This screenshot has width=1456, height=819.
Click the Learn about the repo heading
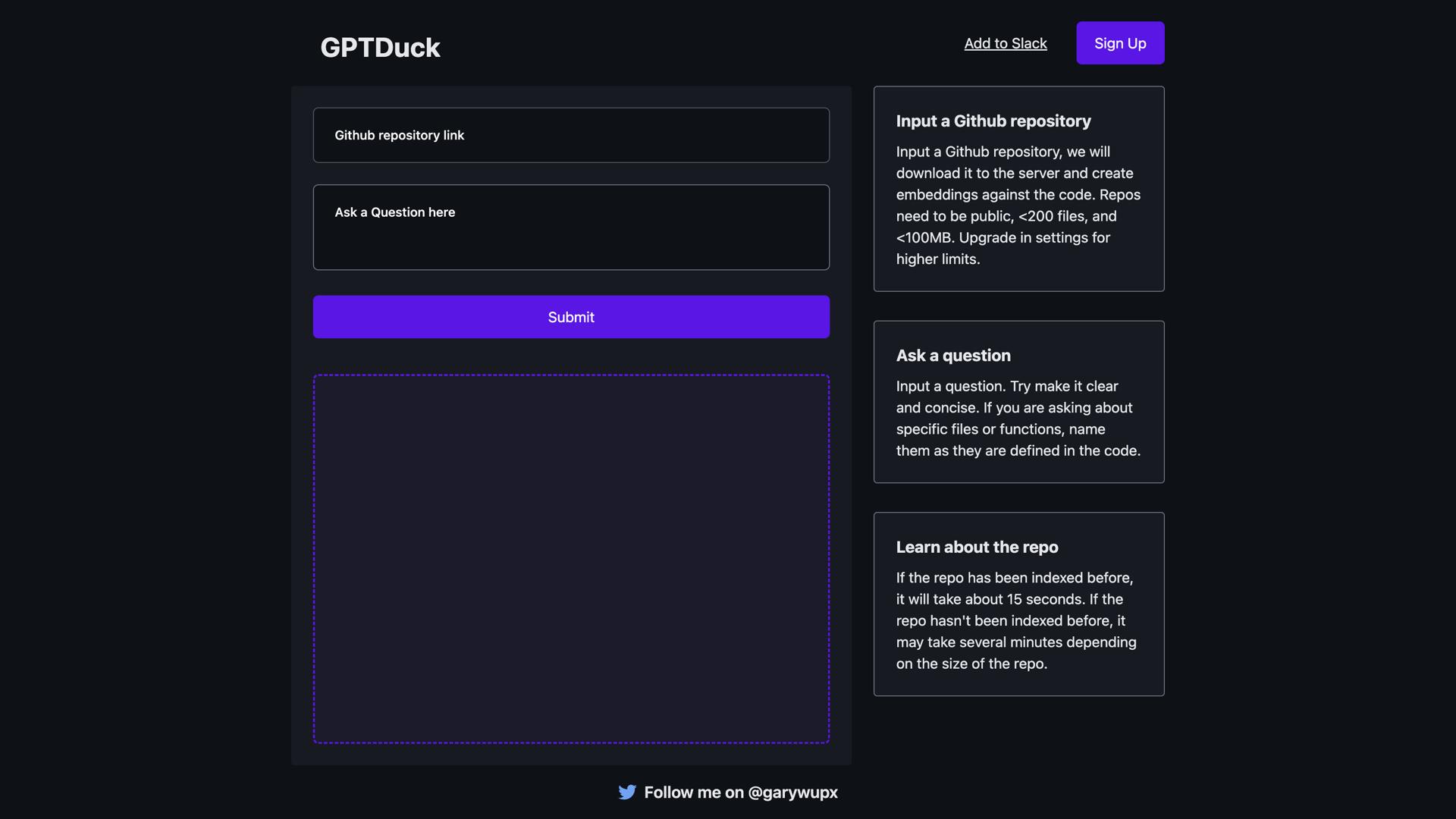coord(977,547)
